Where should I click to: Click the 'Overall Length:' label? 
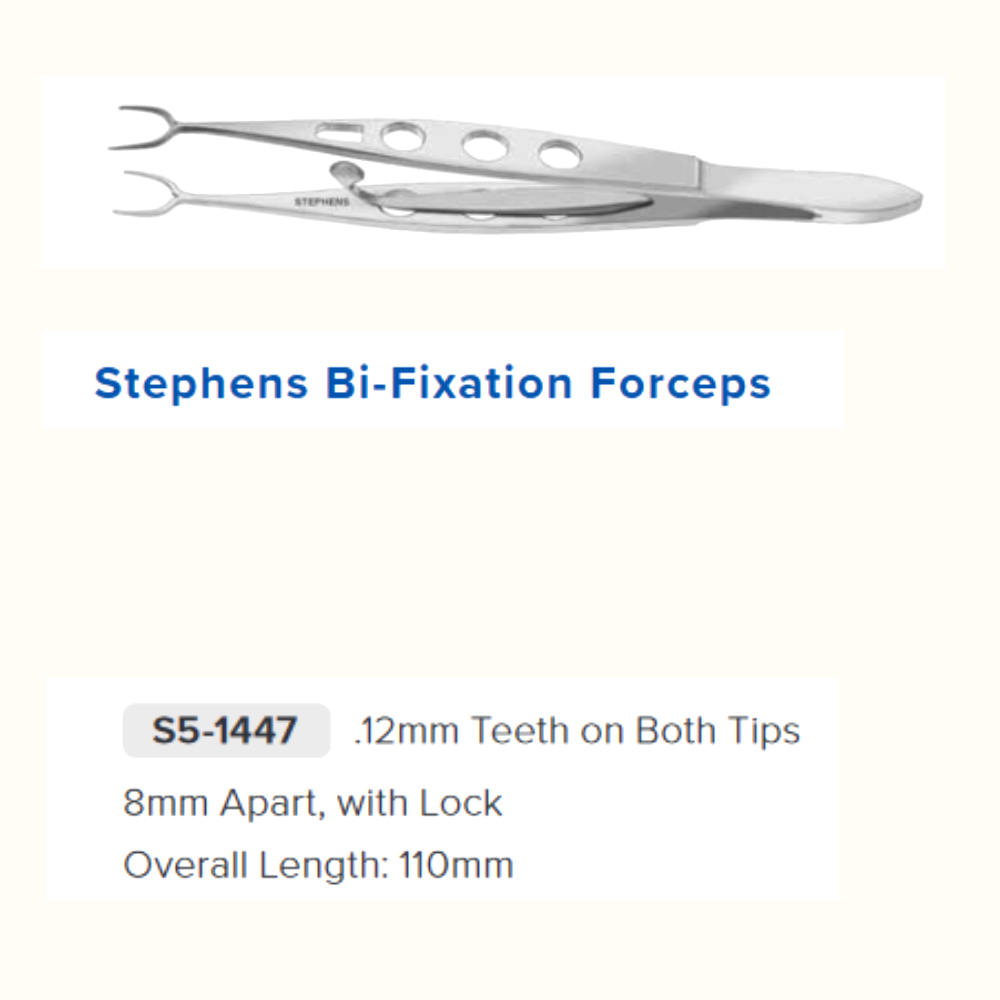pos(255,865)
